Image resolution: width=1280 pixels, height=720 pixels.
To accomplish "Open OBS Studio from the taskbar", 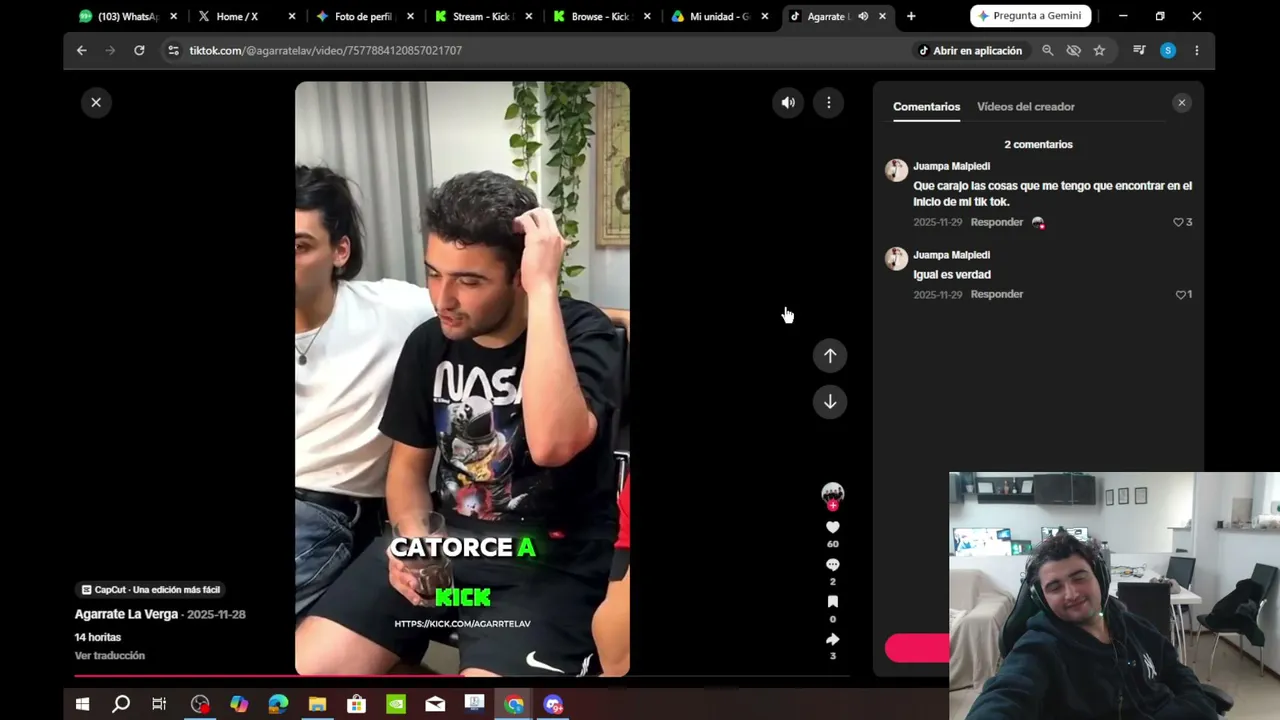I will pyautogui.click(x=200, y=704).
